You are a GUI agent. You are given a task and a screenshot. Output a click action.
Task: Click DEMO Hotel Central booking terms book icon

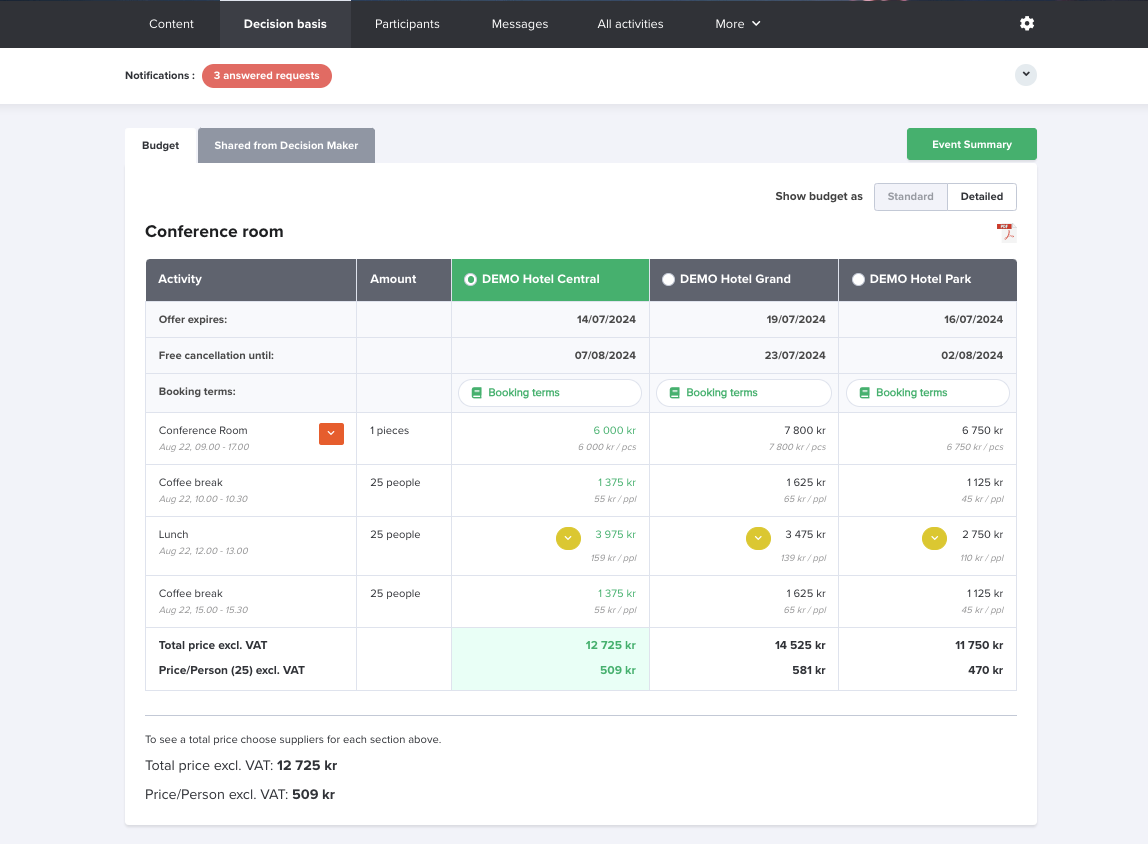point(477,393)
